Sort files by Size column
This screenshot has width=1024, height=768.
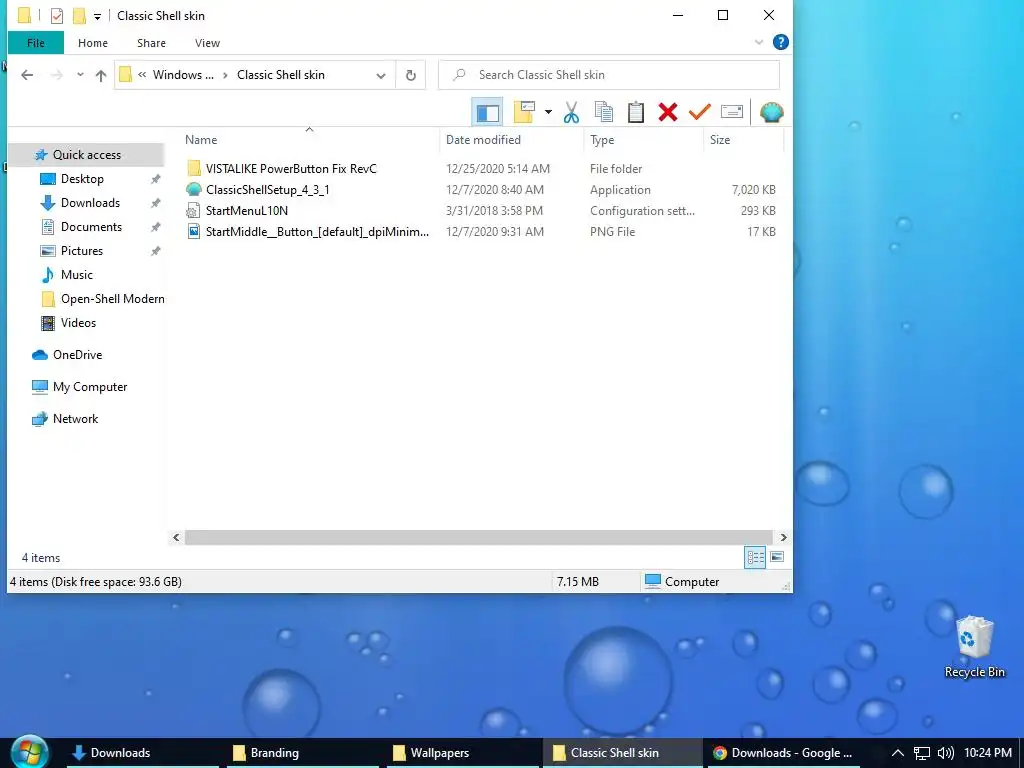(720, 140)
